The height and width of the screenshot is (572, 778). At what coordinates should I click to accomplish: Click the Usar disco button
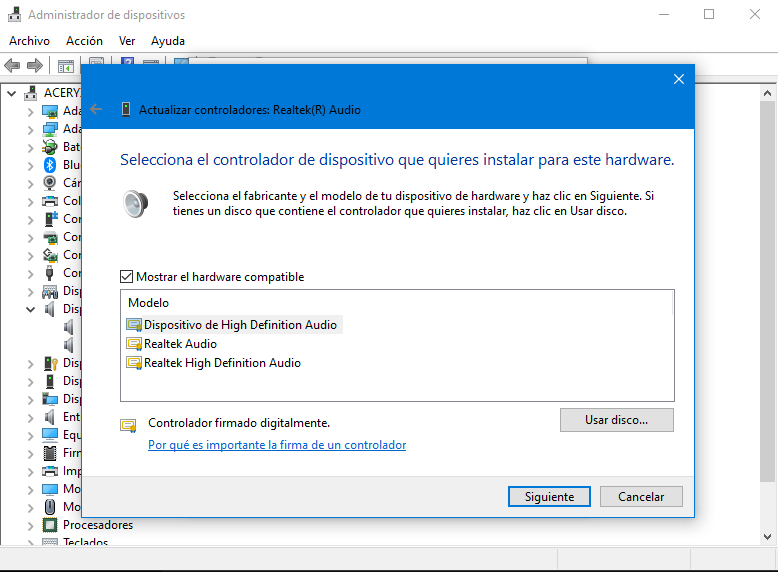[x=616, y=420]
